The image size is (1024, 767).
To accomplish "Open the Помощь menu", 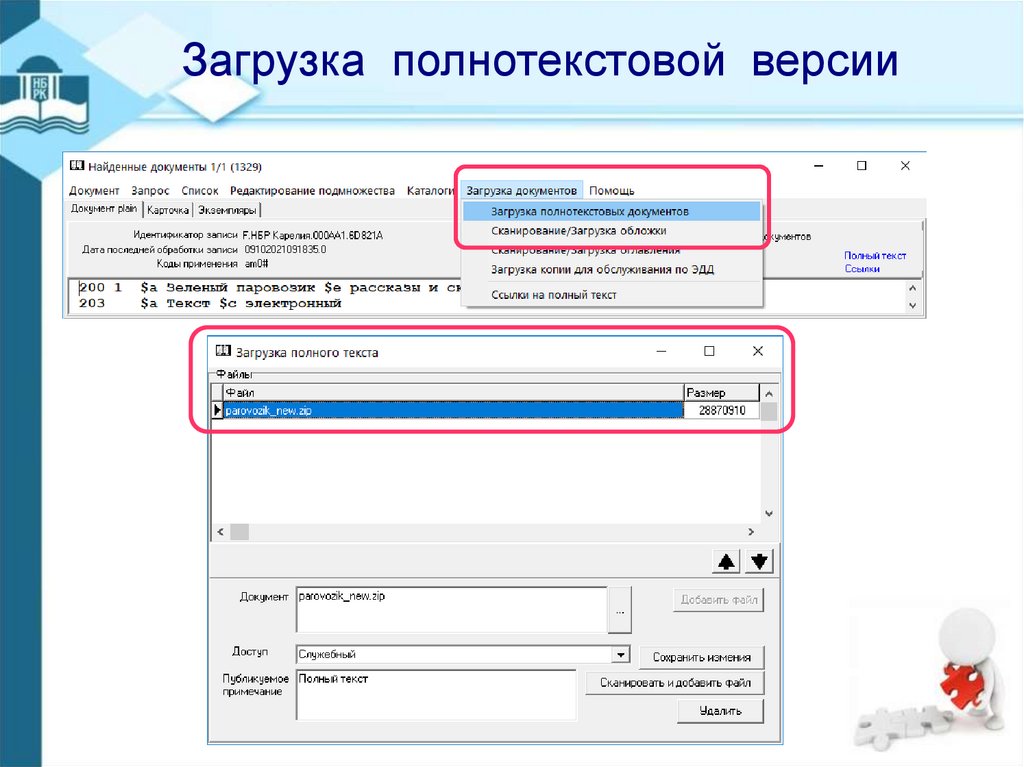I will pyautogui.click(x=611, y=191).
